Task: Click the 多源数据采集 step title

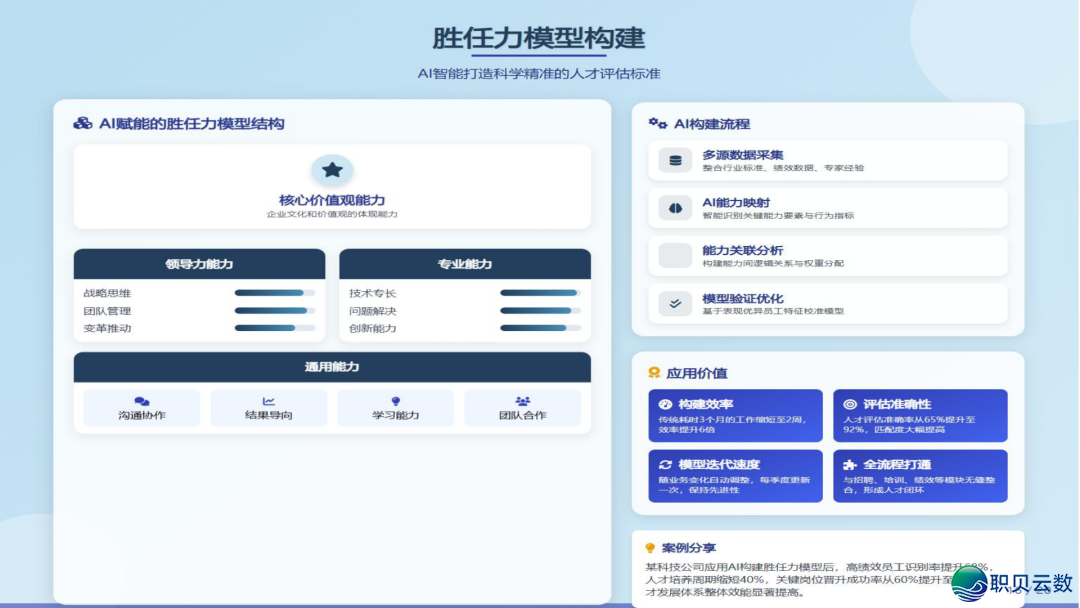Action: [x=742, y=155]
